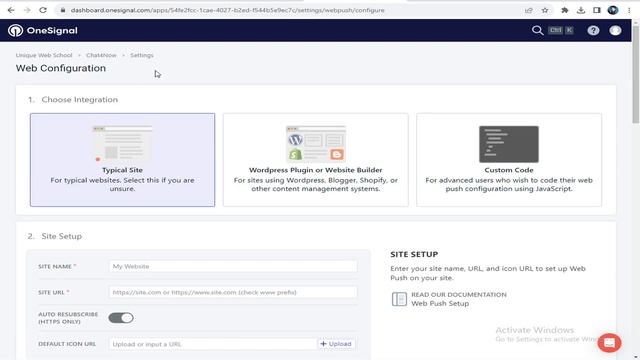Open the Chat4Now breadcrumb
640x360 pixels.
[101, 55]
